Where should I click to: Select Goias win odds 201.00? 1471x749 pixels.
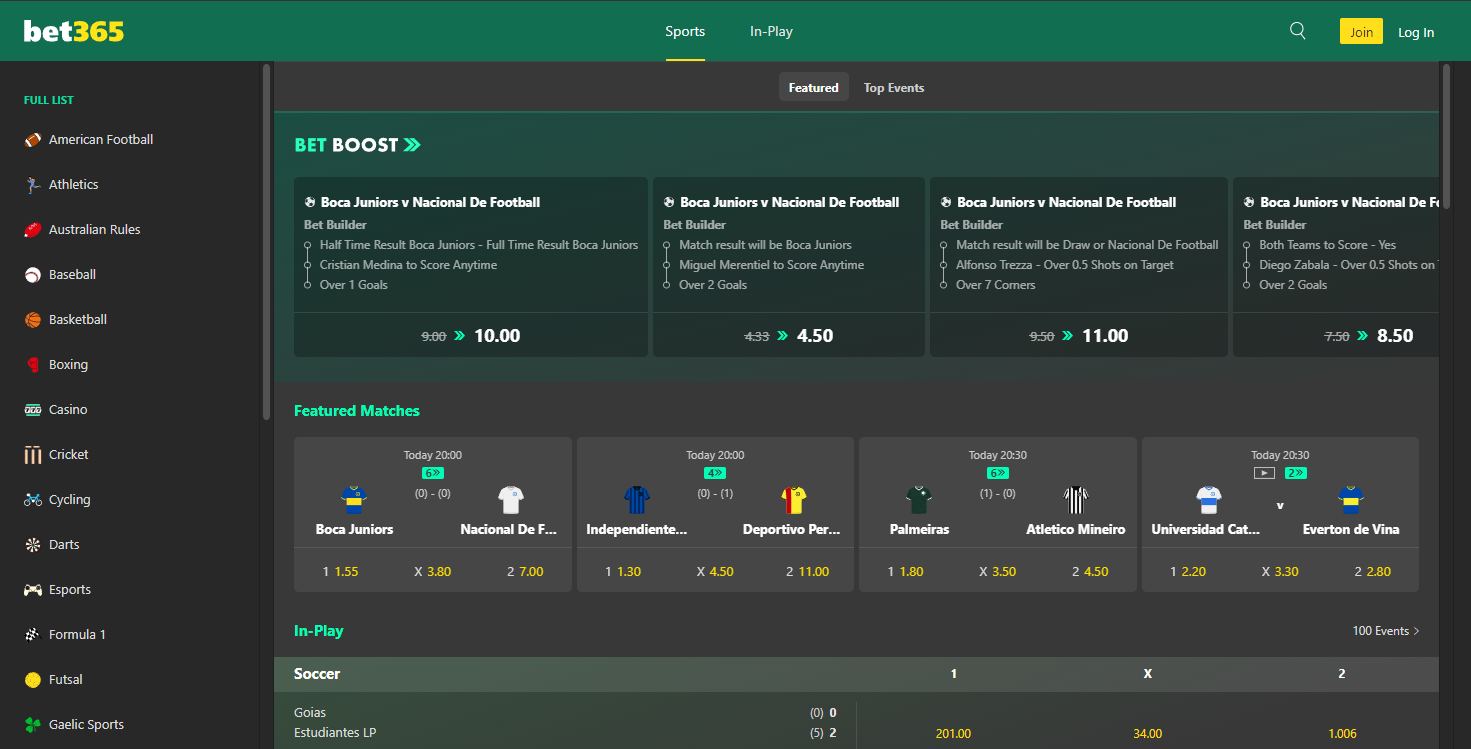[x=953, y=734]
